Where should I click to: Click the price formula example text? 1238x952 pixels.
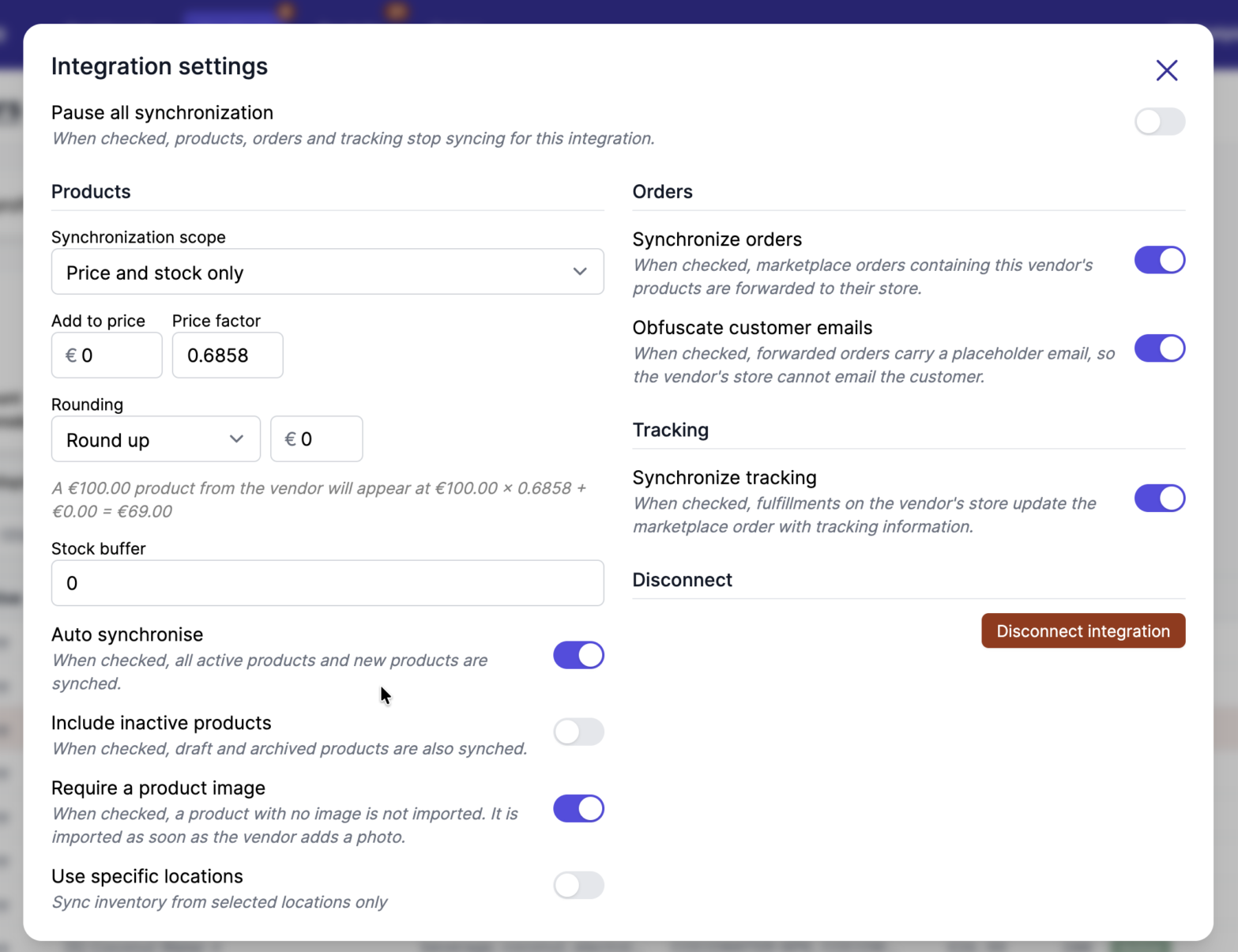pos(319,499)
